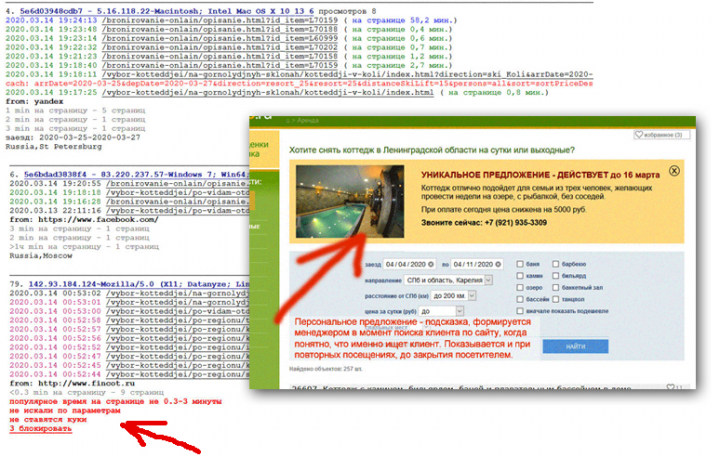Screen dimensions: 720x457
Task: Open session 79 header link 142.93.184.124
Action: [x=139, y=284]
